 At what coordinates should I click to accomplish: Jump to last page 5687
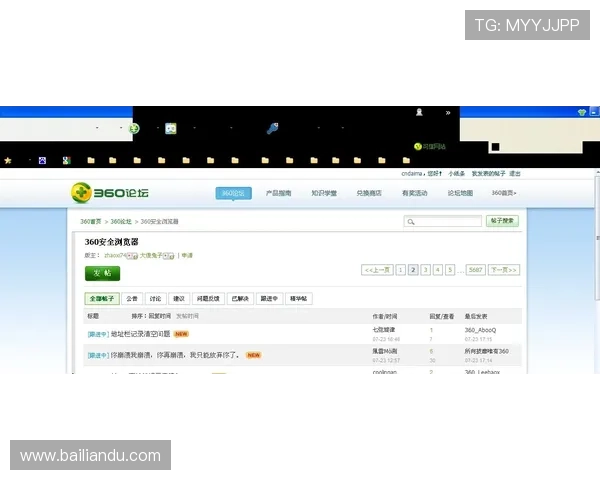tap(476, 270)
